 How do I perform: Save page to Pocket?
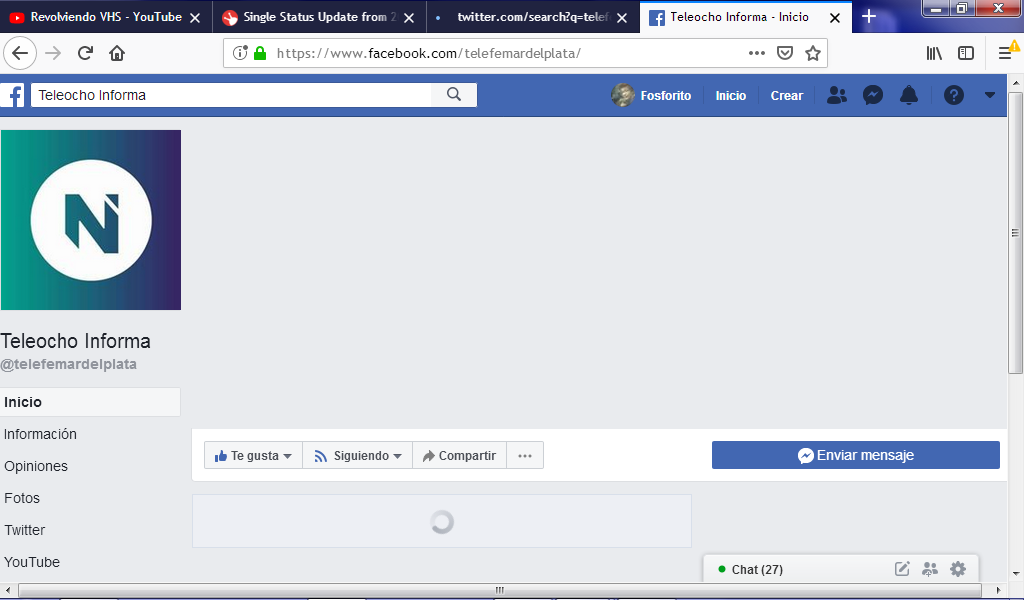785,53
